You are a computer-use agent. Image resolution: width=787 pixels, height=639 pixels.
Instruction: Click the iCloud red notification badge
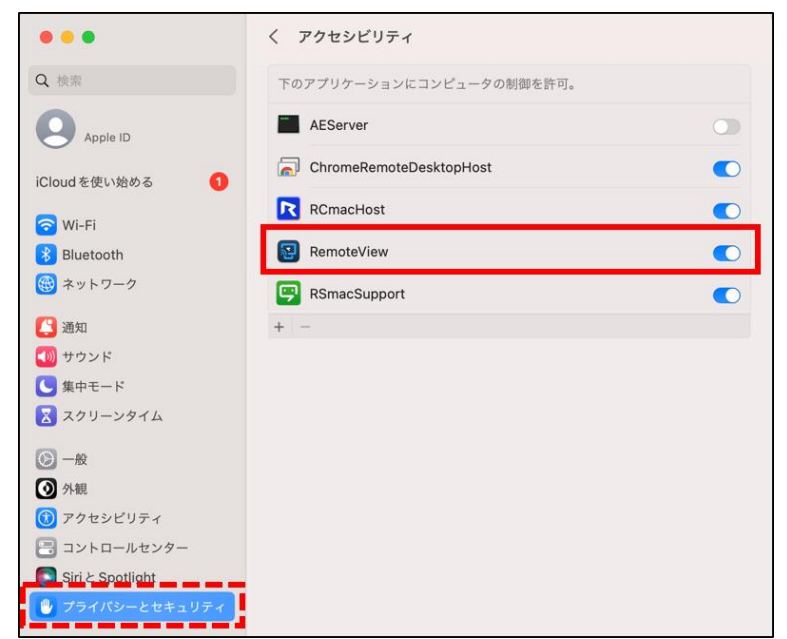click(218, 181)
